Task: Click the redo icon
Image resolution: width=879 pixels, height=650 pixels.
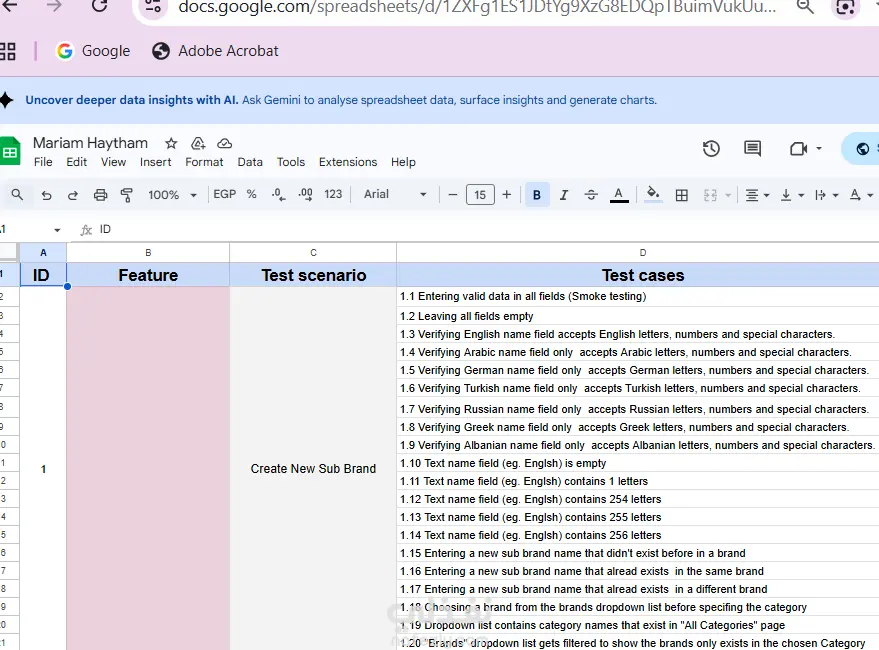Action: [x=73, y=195]
